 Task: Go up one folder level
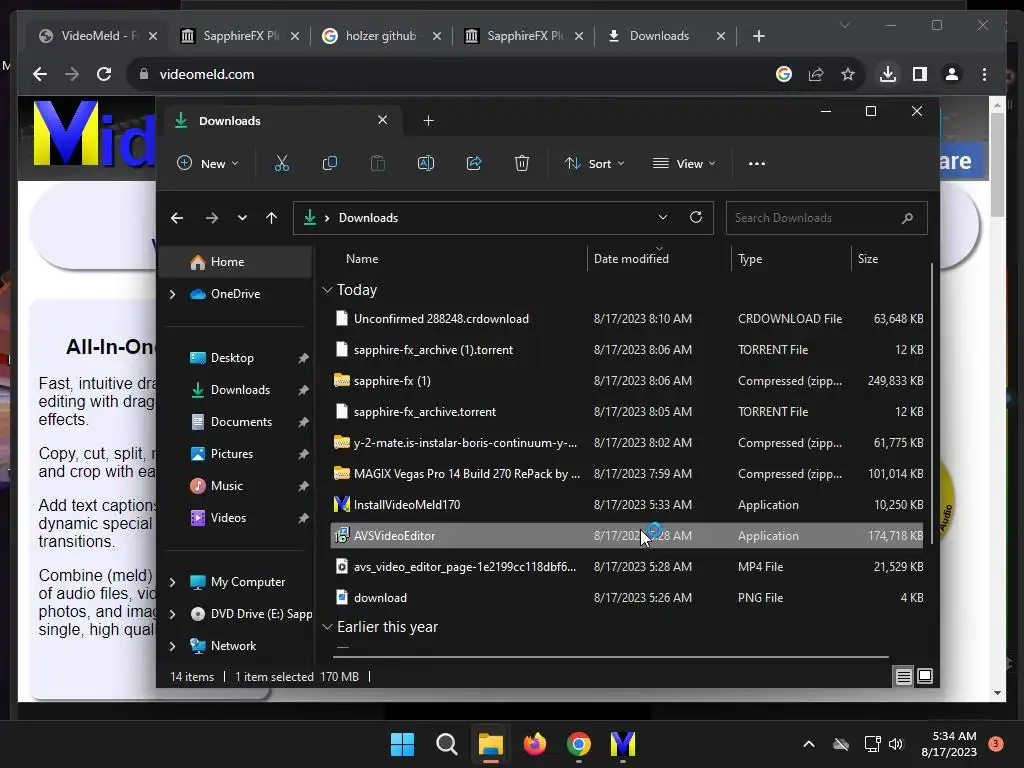point(272,218)
